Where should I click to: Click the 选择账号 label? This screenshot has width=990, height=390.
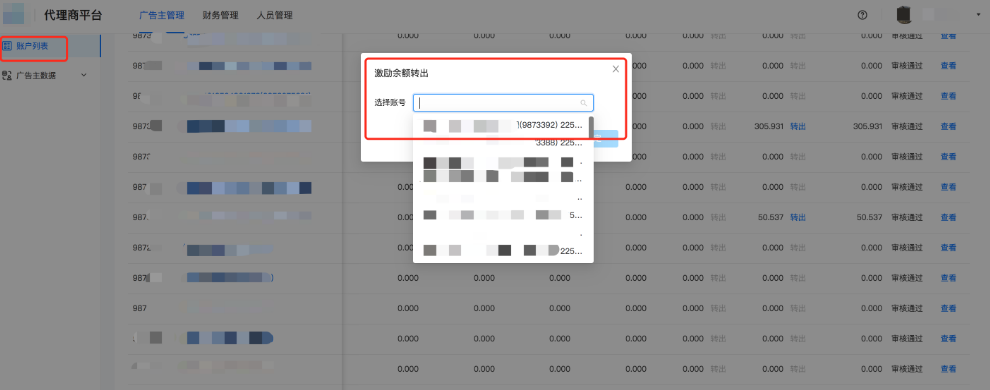(390, 102)
